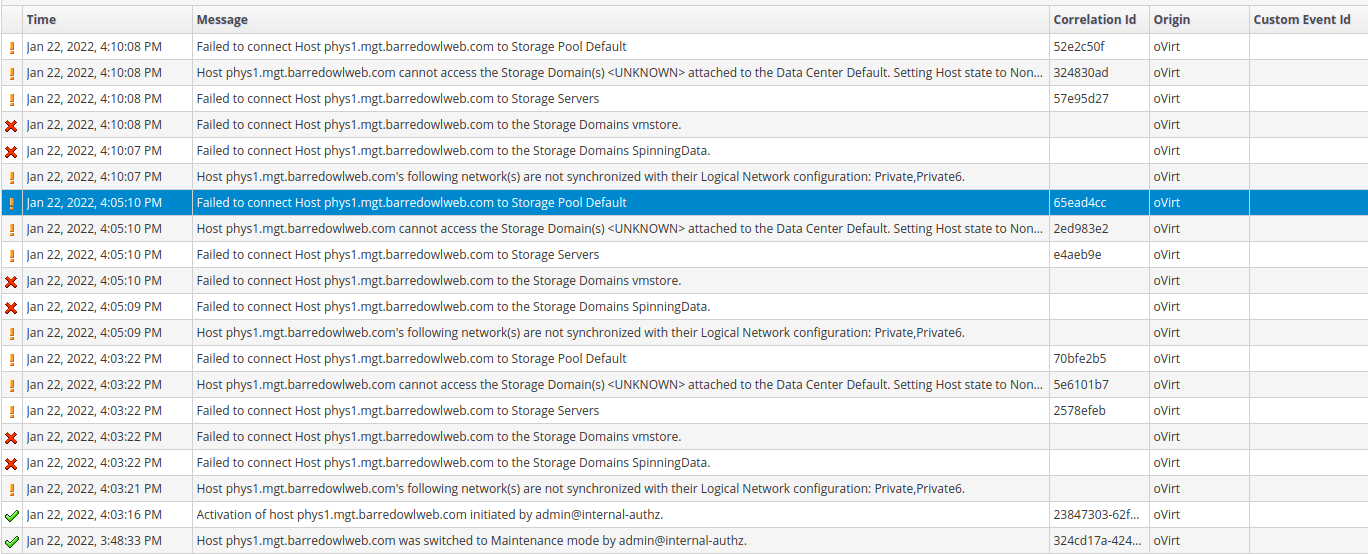This screenshot has width=1368, height=554.
Task: Click the red error icon for the 4:03:22 PM SpinningData failure
Action: click(x=11, y=463)
